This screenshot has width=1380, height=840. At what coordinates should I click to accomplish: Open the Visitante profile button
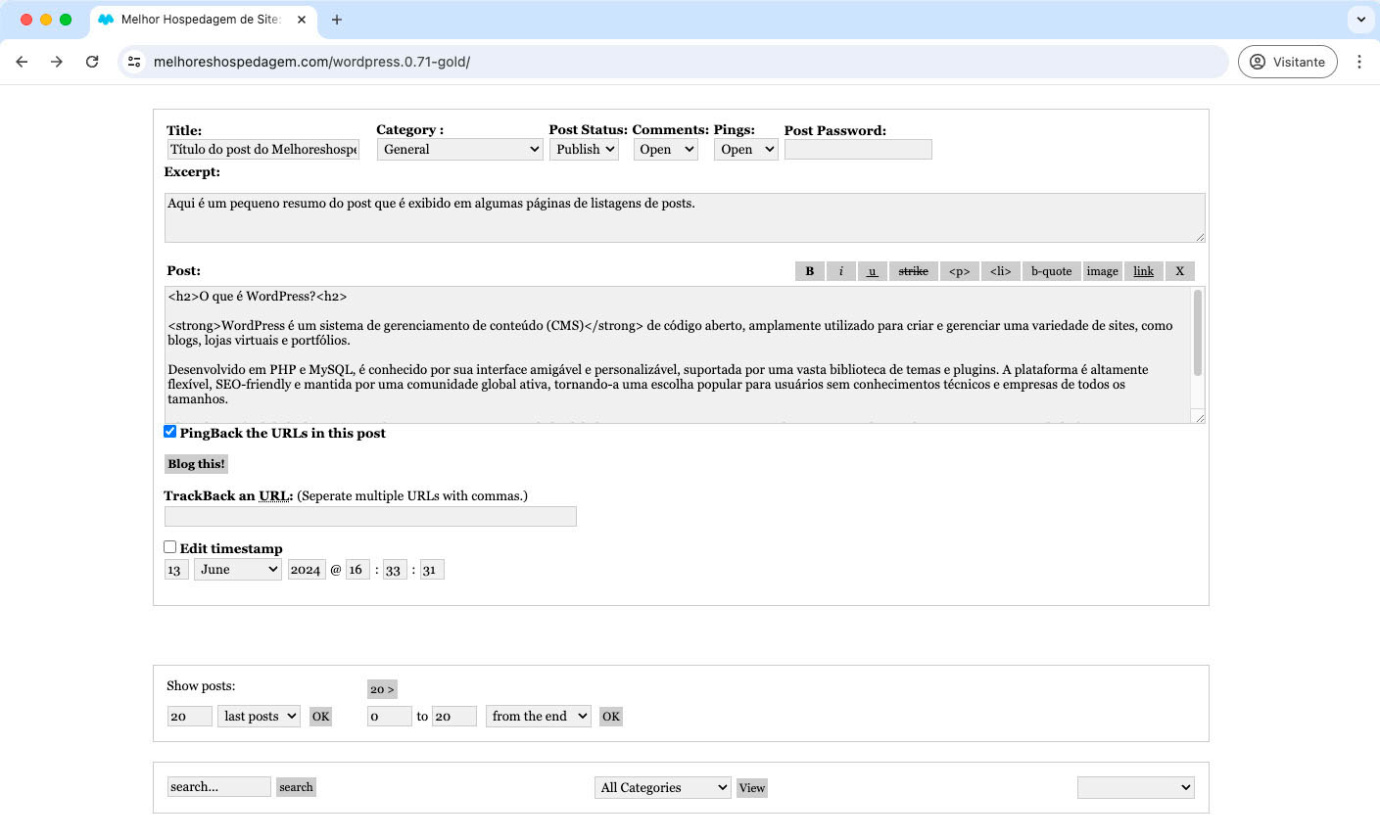pos(1288,62)
